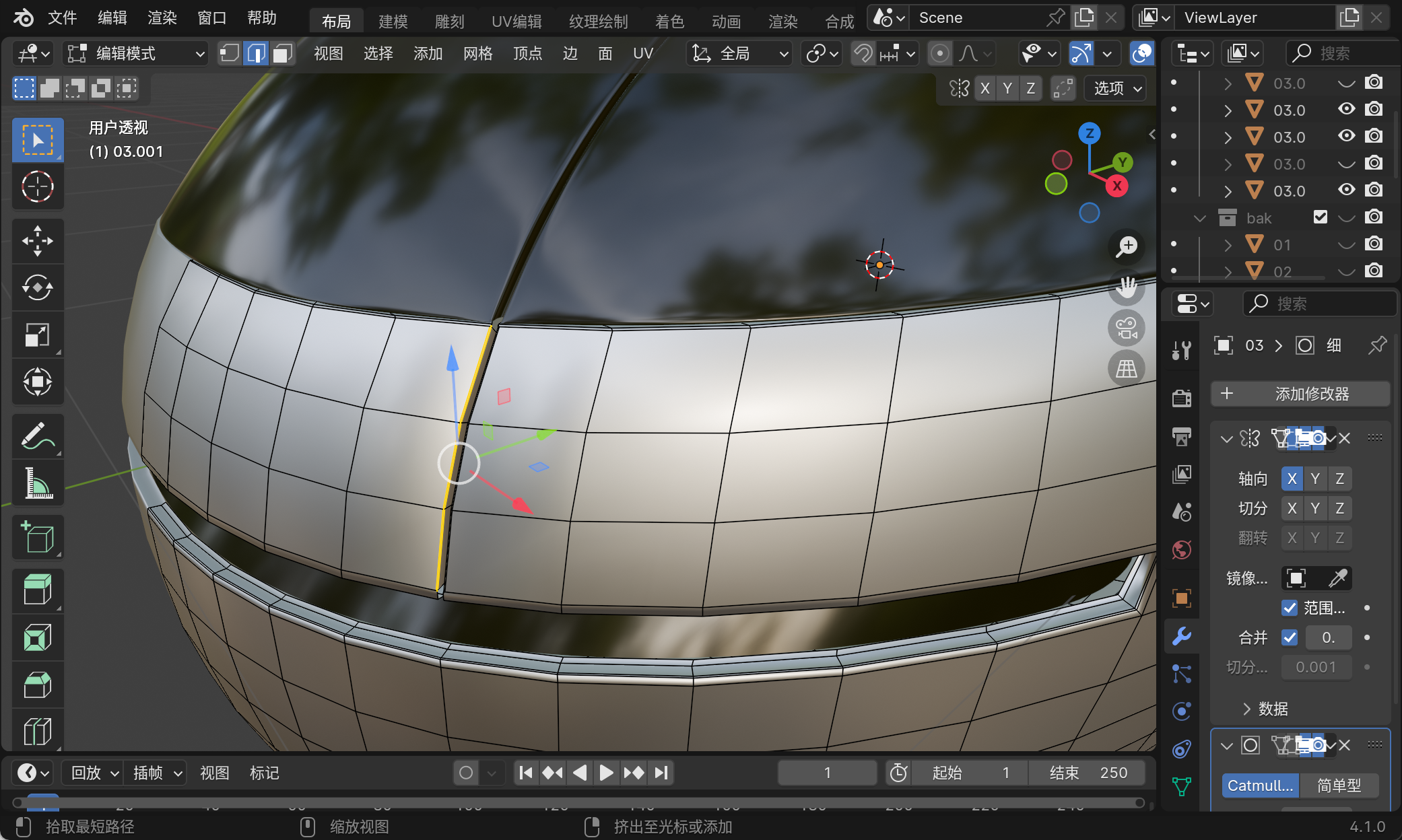Toggle mirror bisect Z button
Screen dimensions: 1402x840
coord(1339,508)
